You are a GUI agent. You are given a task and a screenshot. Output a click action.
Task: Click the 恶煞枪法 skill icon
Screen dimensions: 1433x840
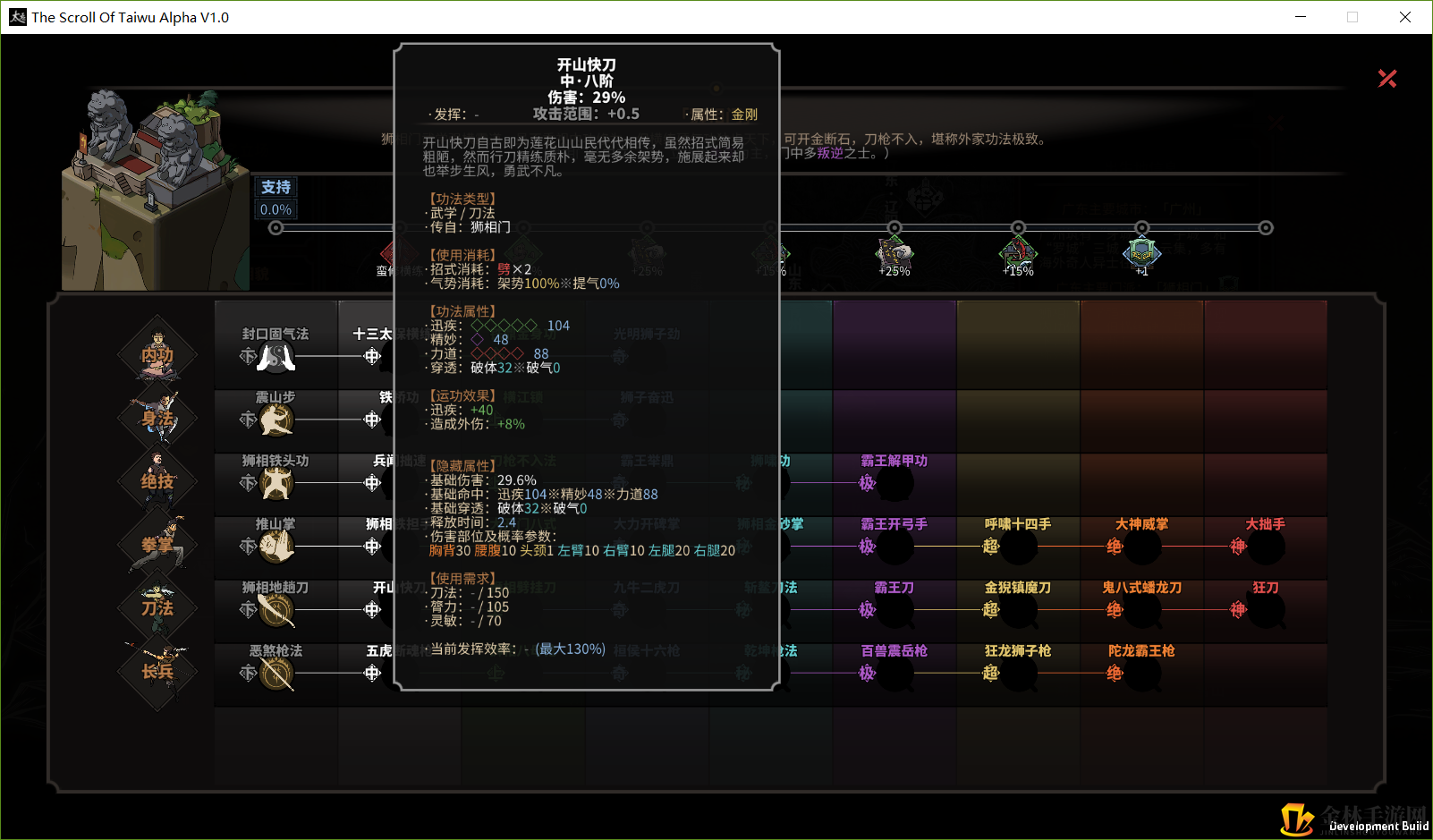(x=276, y=674)
